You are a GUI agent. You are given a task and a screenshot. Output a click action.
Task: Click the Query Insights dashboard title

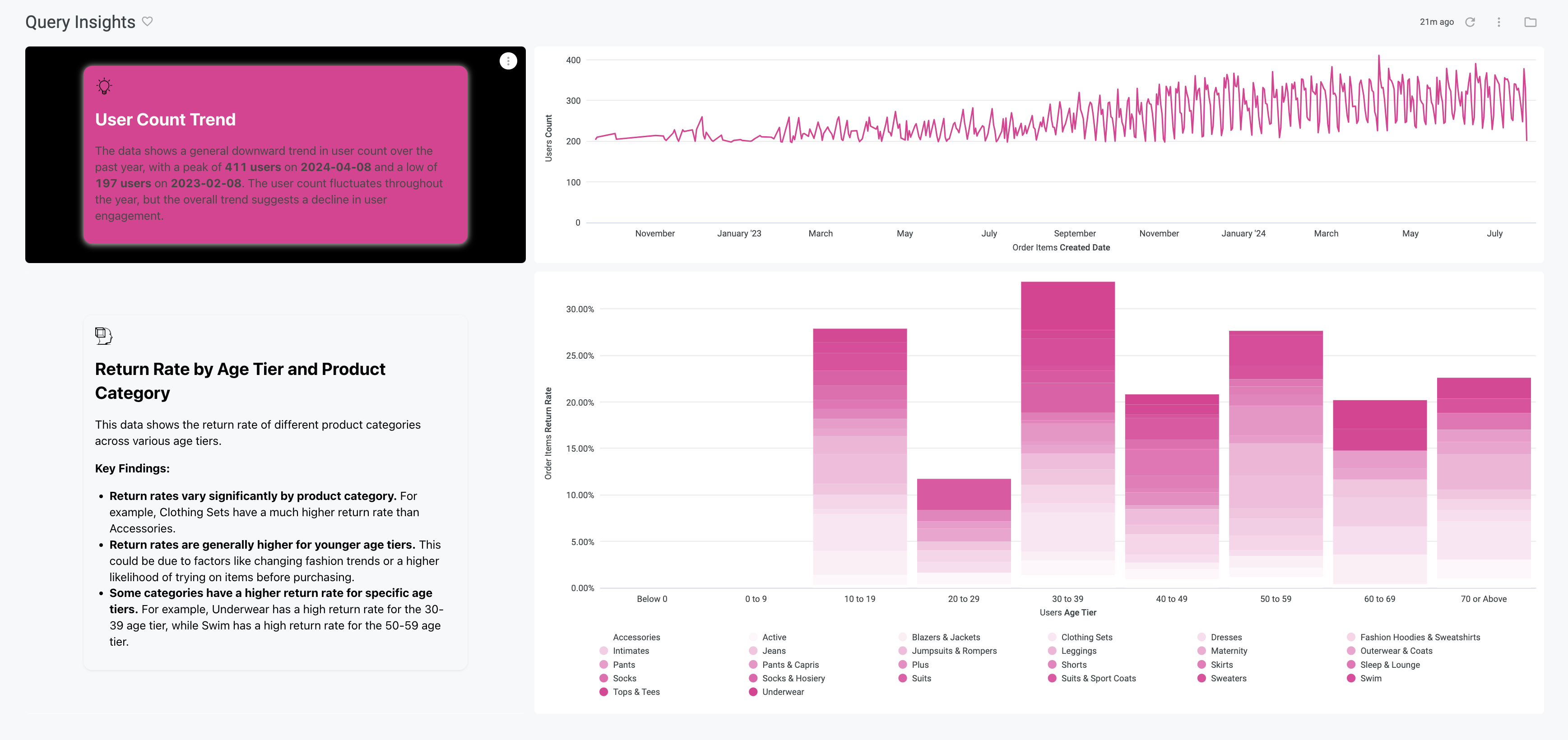tap(80, 22)
